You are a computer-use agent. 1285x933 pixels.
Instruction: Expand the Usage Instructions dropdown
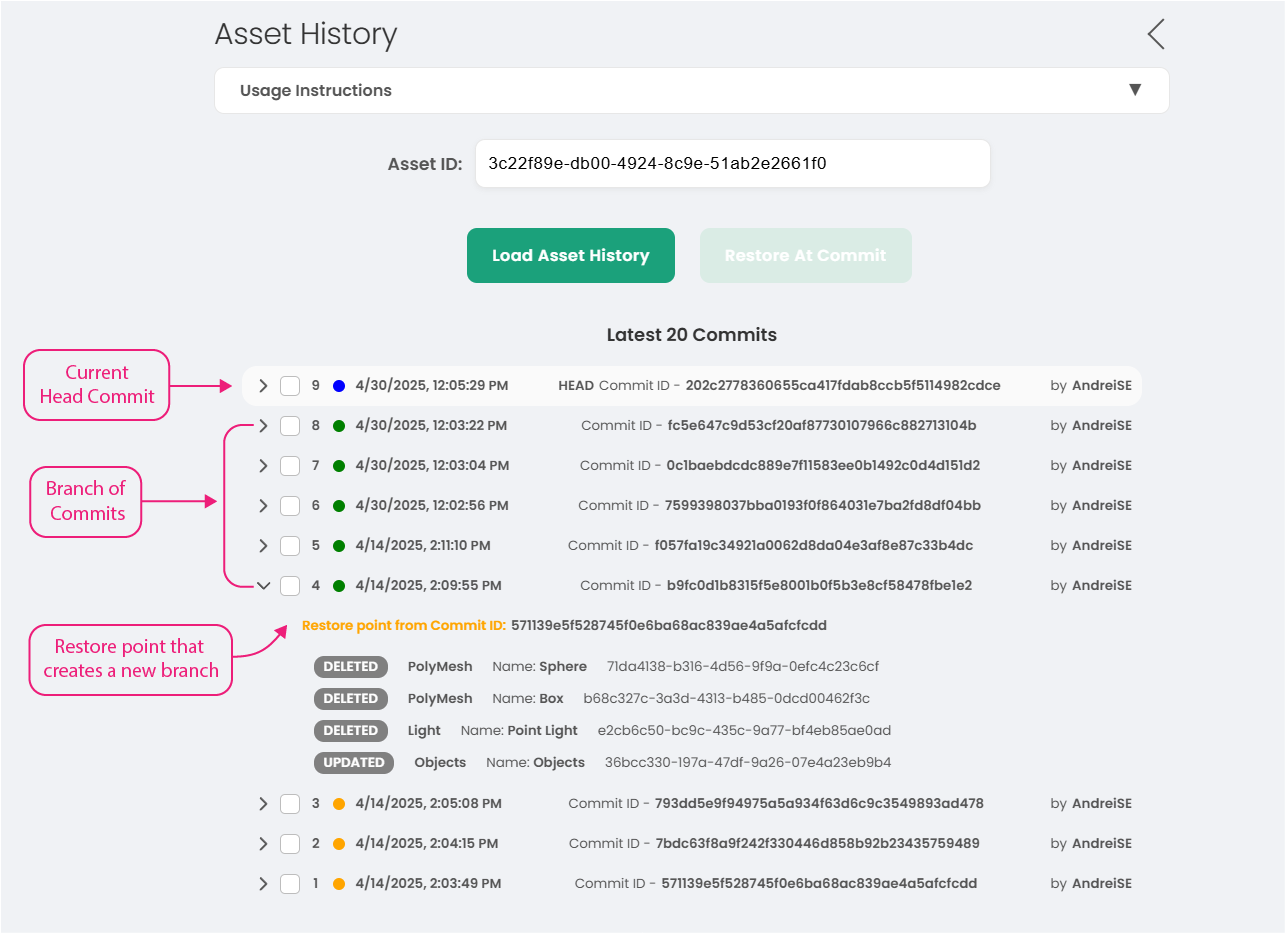click(x=1135, y=90)
